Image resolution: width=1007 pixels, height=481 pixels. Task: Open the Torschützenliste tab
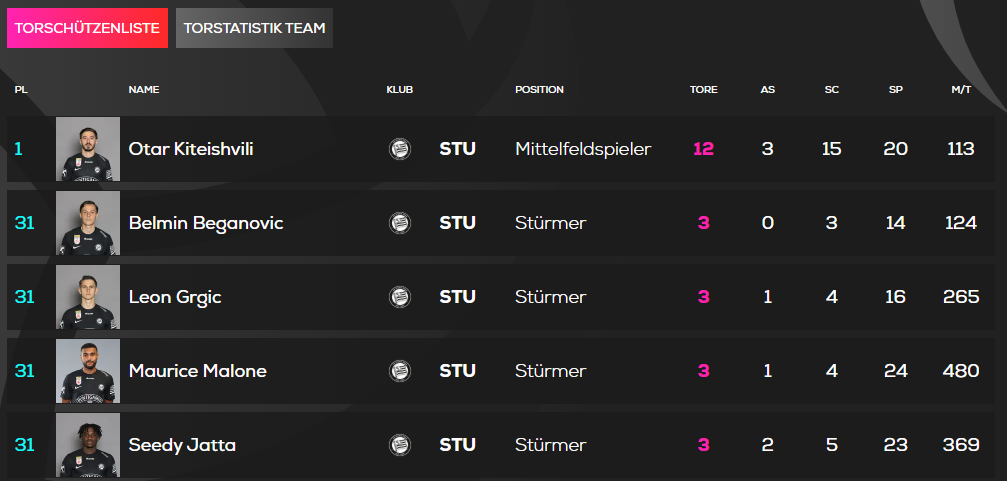(x=87, y=28)
